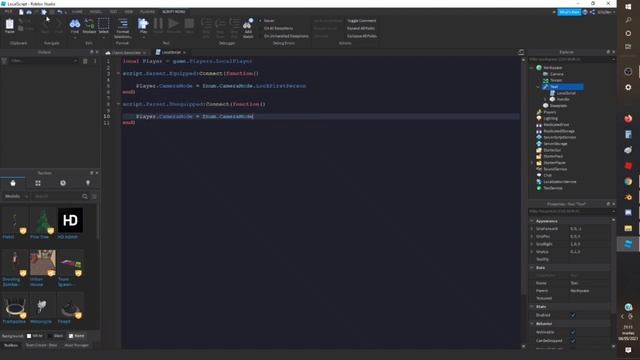The height and width of the screenshot is (360, 640).
Task: Open Chrome from the taskbar
Action: pos(628,181)
